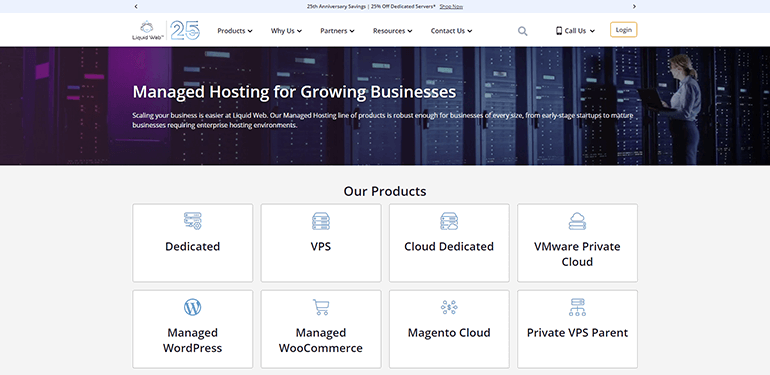Open the search magnifier icon
This screenshot has width=770, height=375.
pos(522,31)
